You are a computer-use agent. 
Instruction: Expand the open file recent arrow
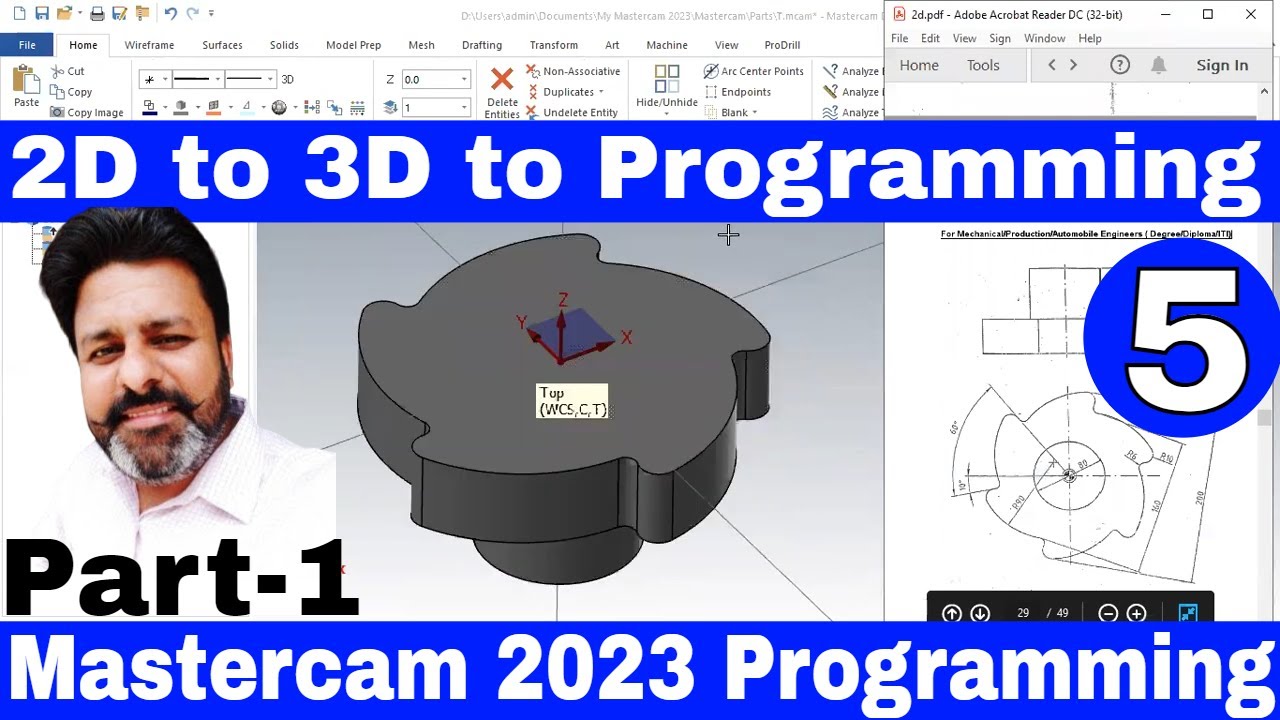[x=79, y=14]
